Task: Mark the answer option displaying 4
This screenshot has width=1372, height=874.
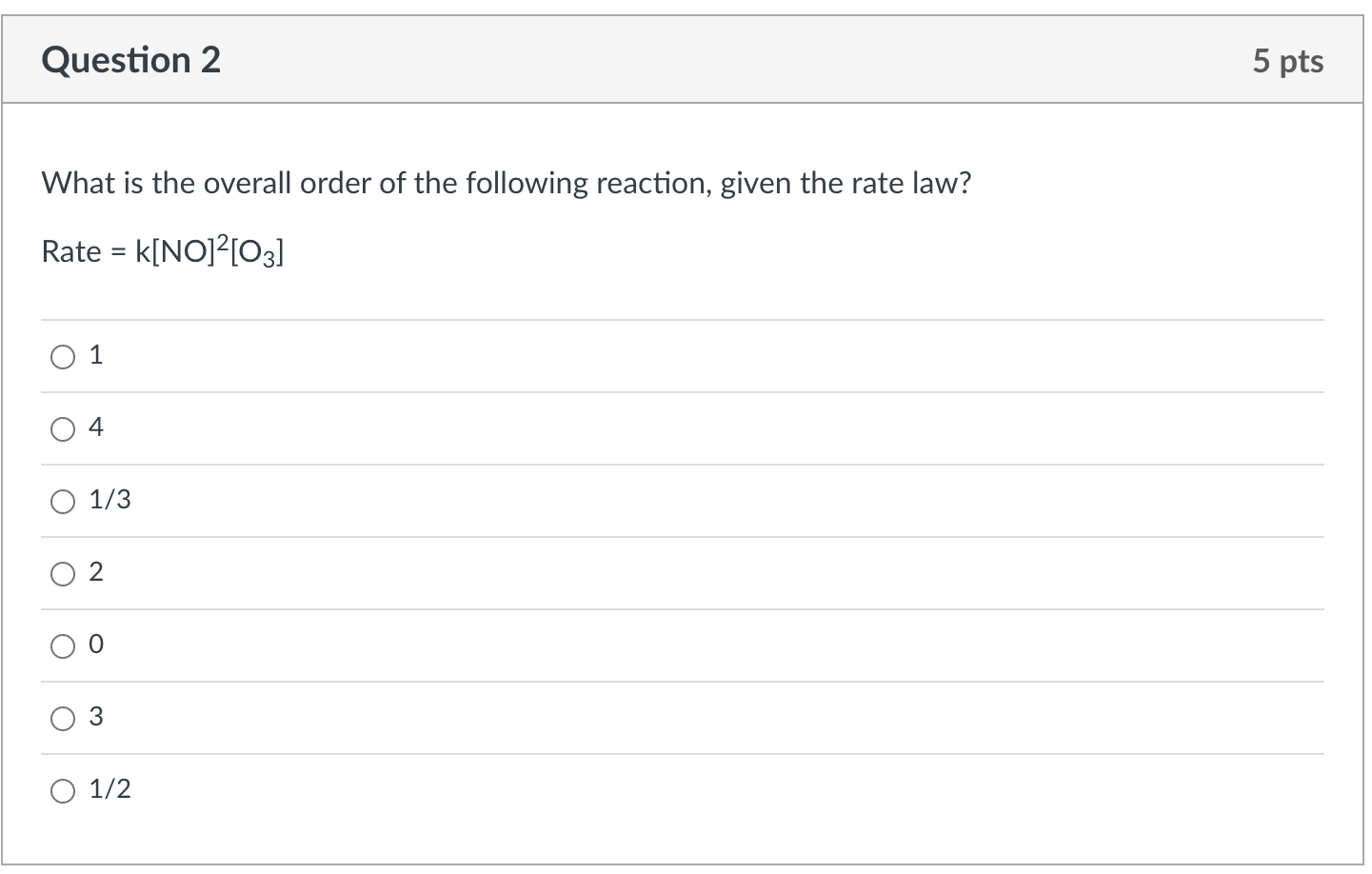Action: [95, 427]
